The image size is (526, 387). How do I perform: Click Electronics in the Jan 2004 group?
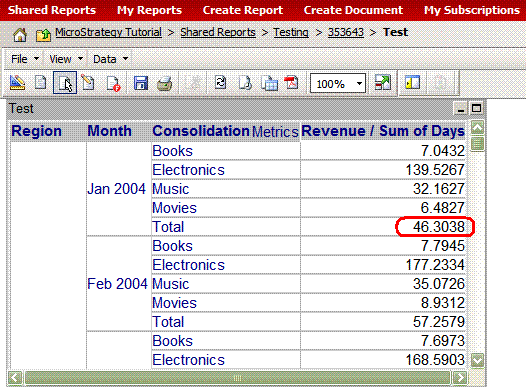point(189,170)
